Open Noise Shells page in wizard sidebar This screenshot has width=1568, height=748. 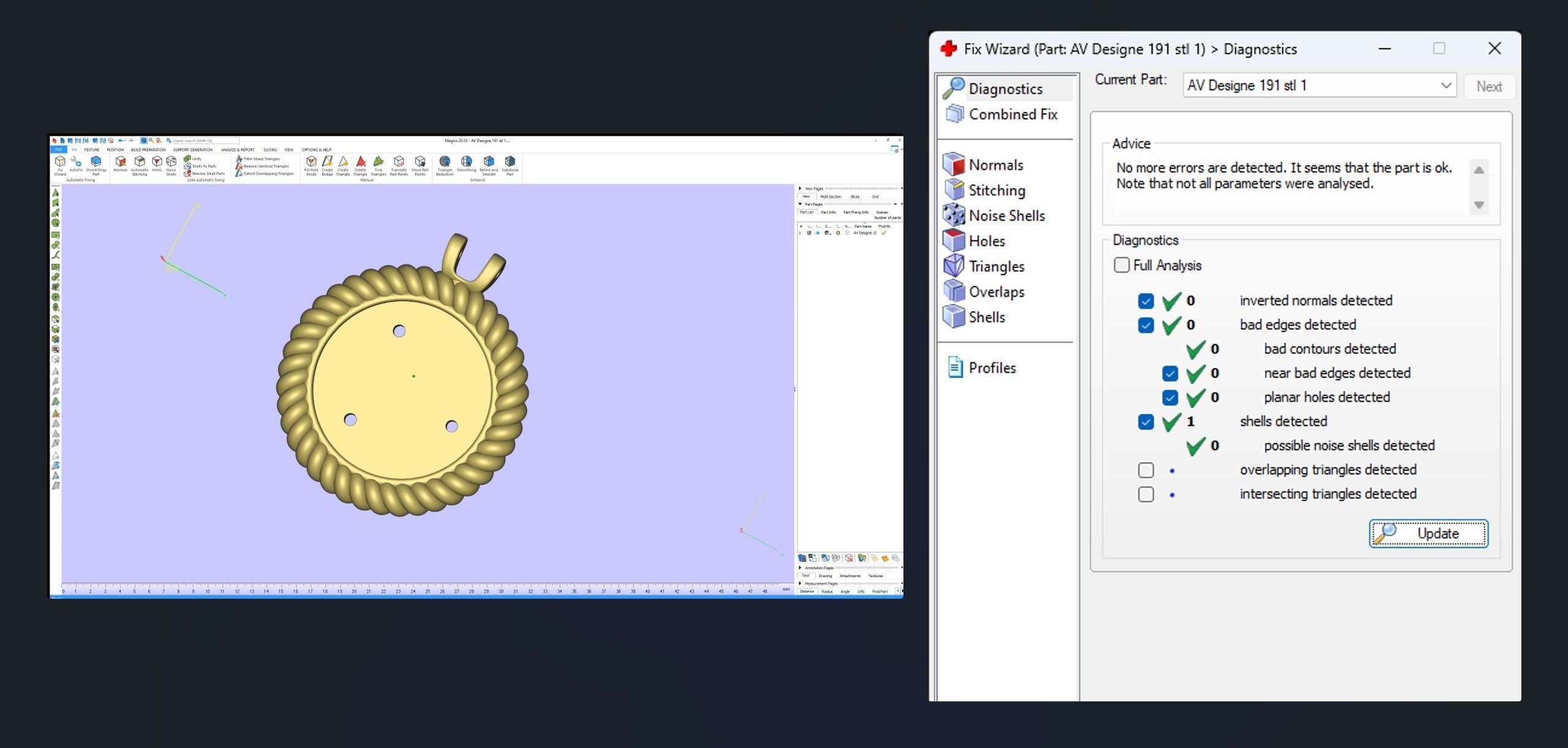(x=1006, y=215)
